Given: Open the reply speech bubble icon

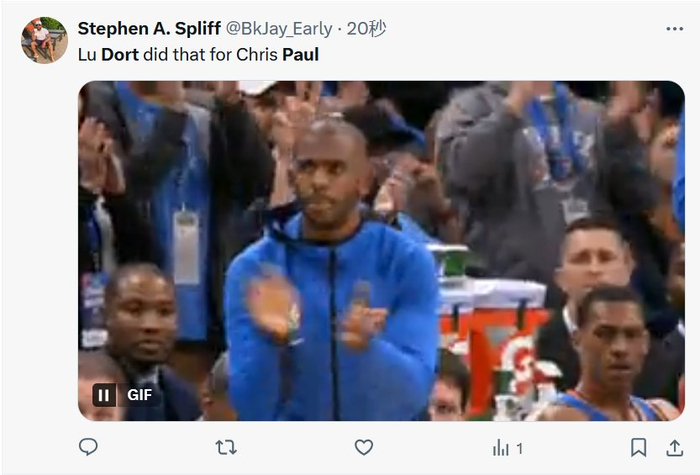Looking at the screenshot, I should 88,447.
